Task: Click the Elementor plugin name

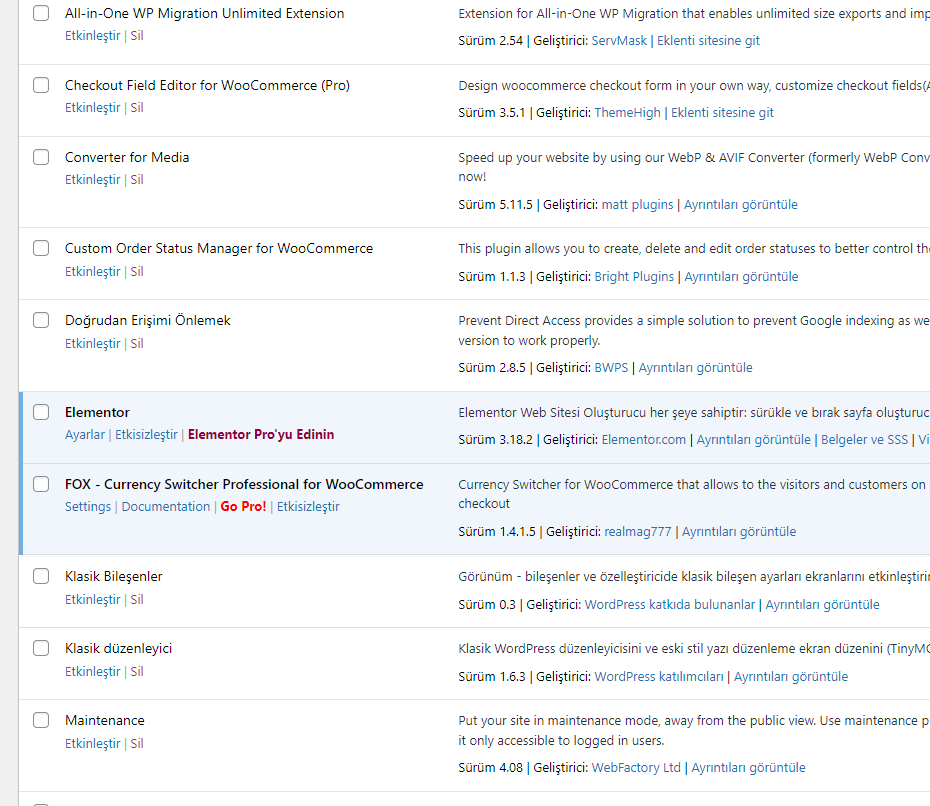Action: [97, 412]
